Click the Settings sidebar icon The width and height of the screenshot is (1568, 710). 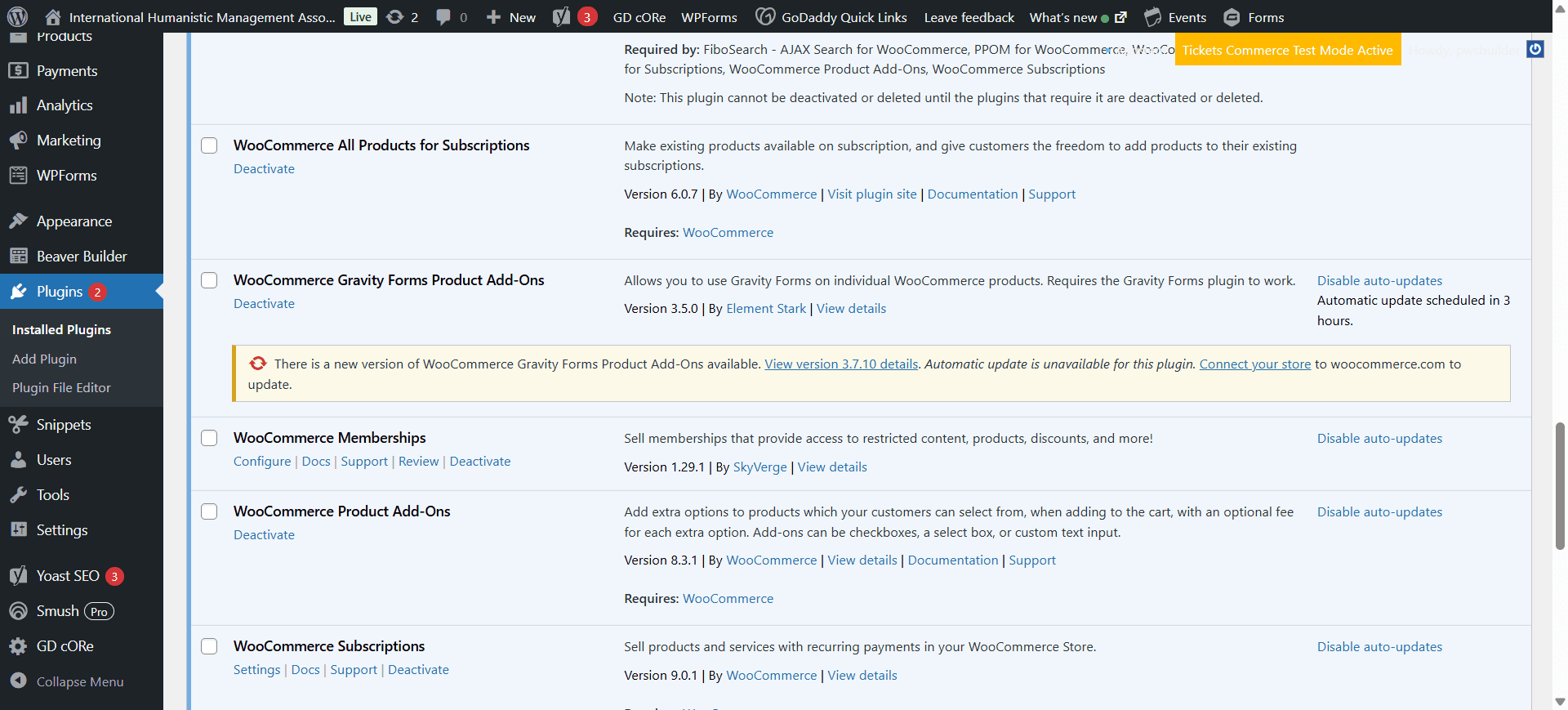[x=18, y=530]
